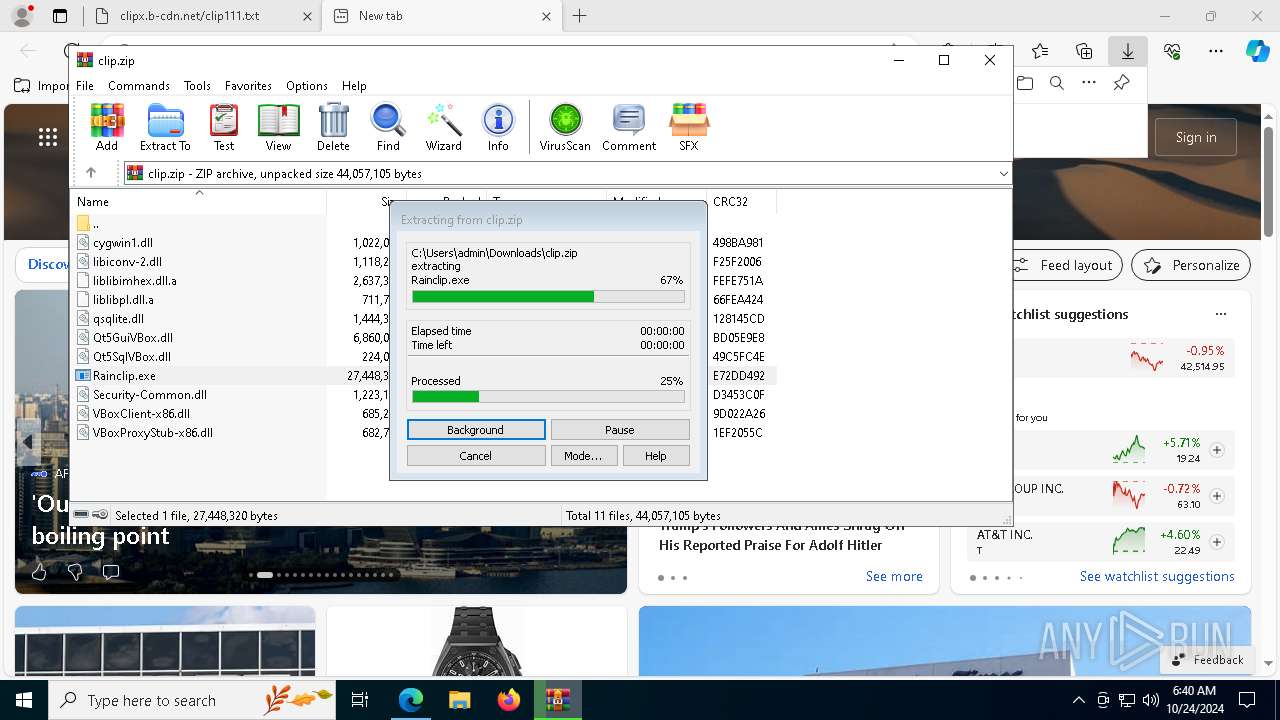The width and height of the screenshot is (1280, 720).
Task: Open the parent folder '..' entry
Action: tap(88, 224)
